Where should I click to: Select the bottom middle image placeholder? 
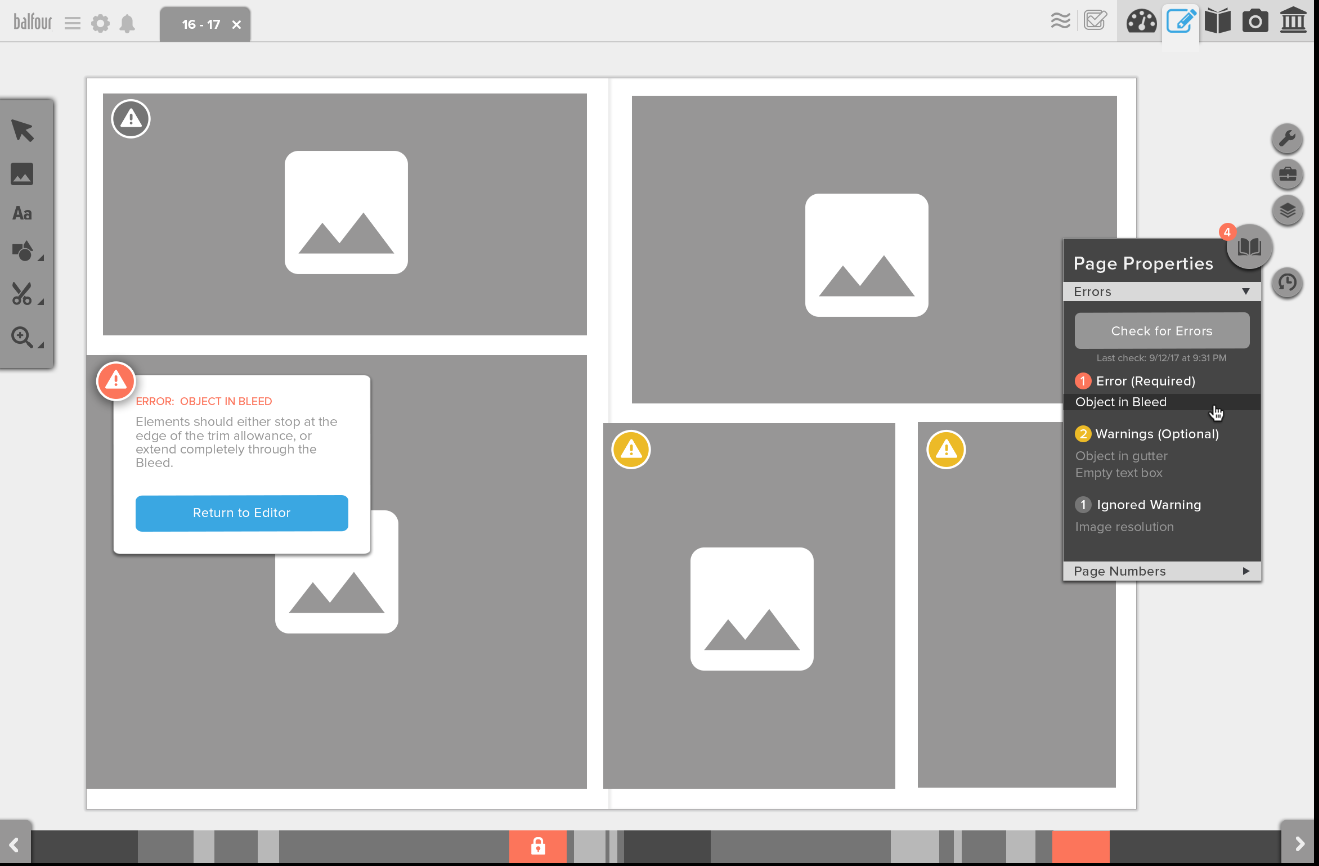pos(749,606)
